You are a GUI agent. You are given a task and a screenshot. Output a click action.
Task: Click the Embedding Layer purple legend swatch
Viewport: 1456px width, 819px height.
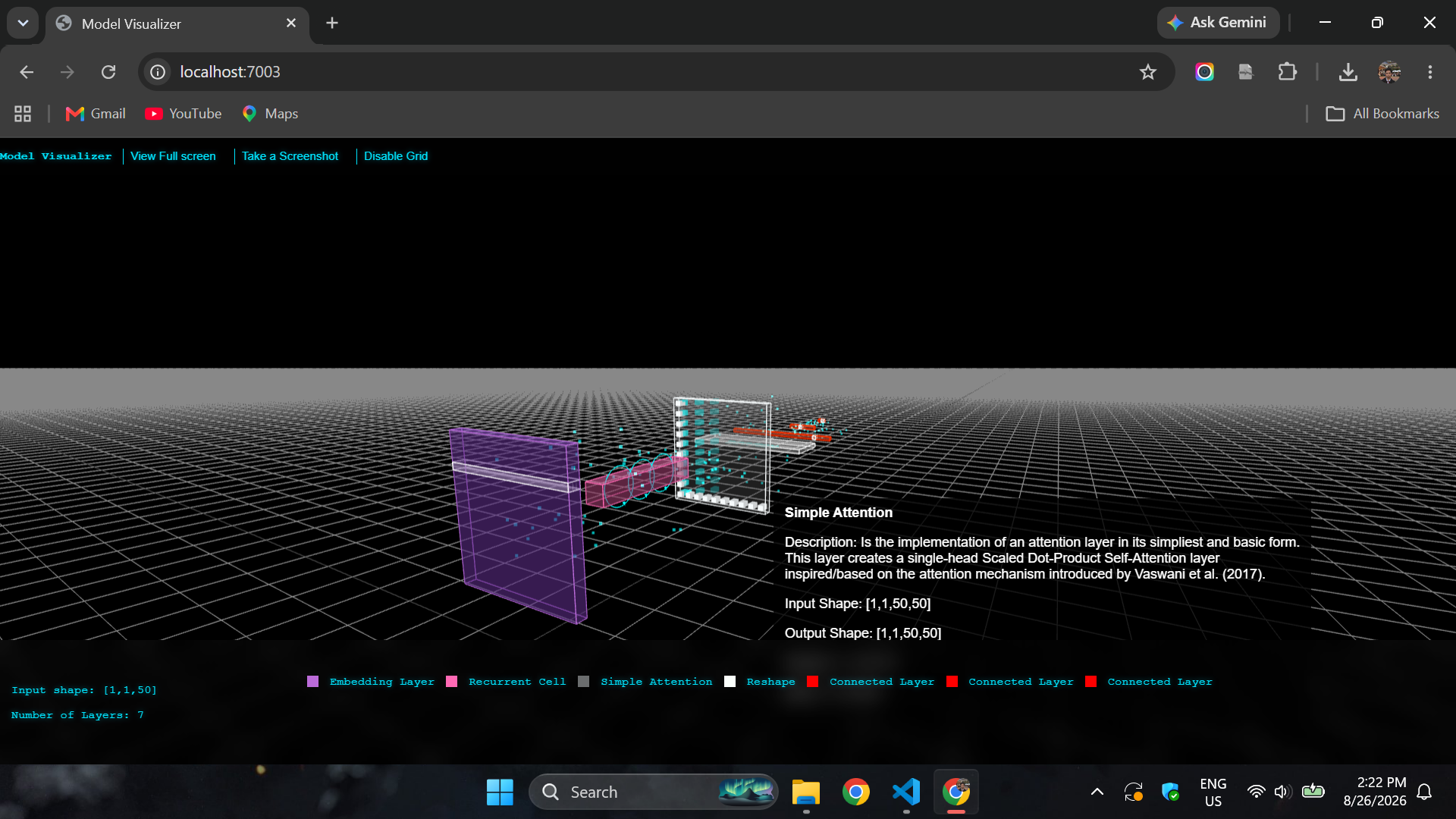pyautogui.click(x=312, y=682)
